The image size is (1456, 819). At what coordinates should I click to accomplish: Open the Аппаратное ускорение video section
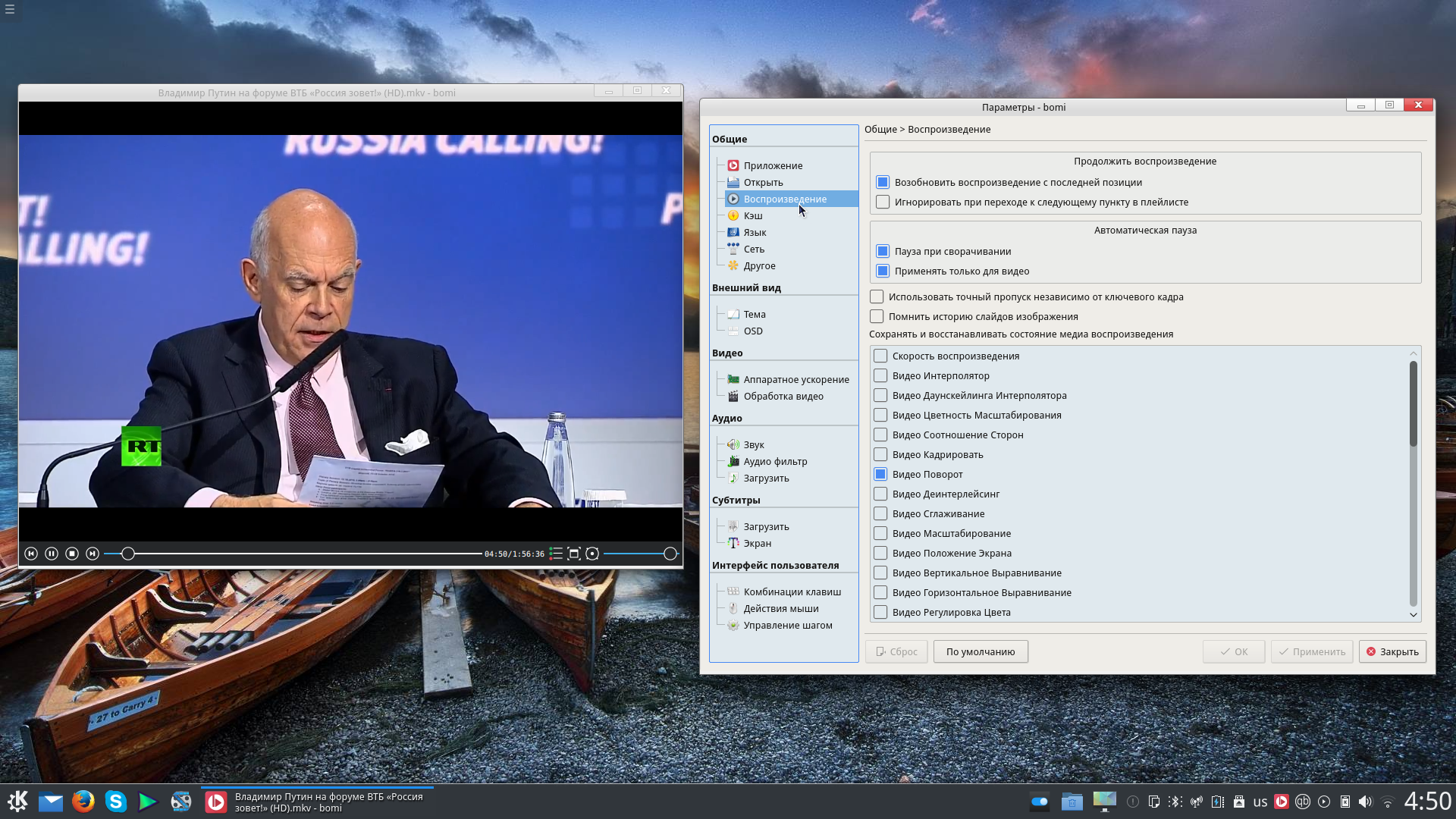795,380
